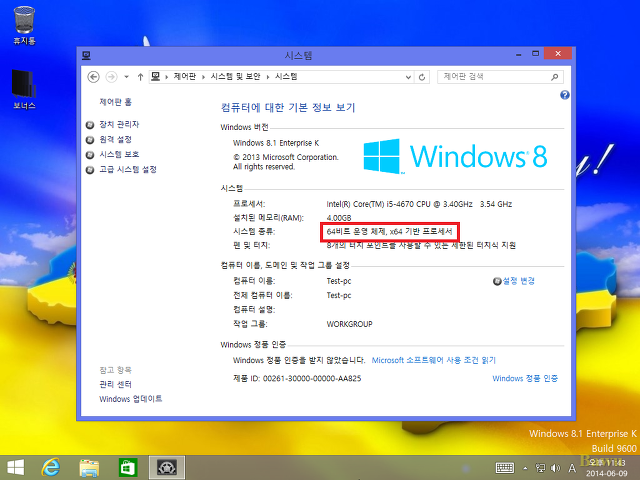Viewport: 640px width, 480px height.
Task: Open 원격 설정 from the sidebar
Action: click(116, 140)
